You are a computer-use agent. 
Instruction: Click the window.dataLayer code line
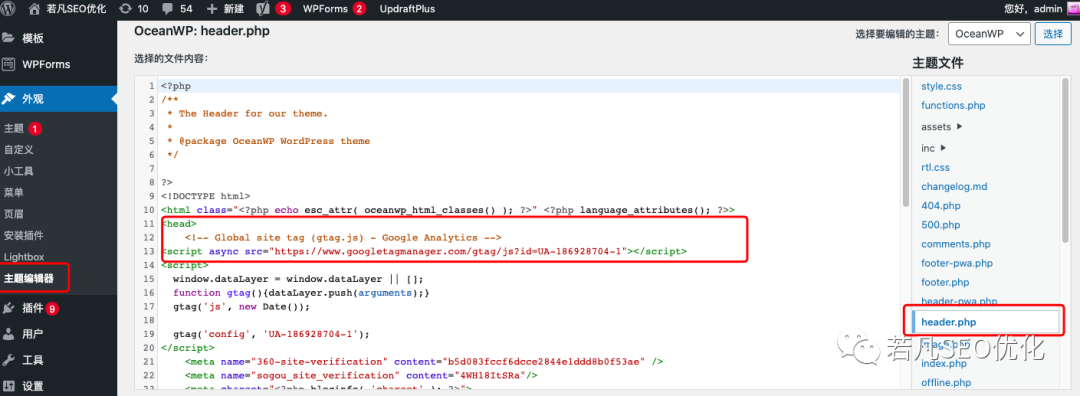[298, 279]
